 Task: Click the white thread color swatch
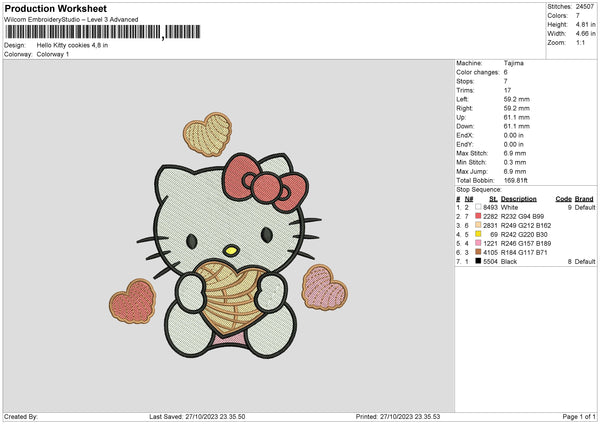478,207
